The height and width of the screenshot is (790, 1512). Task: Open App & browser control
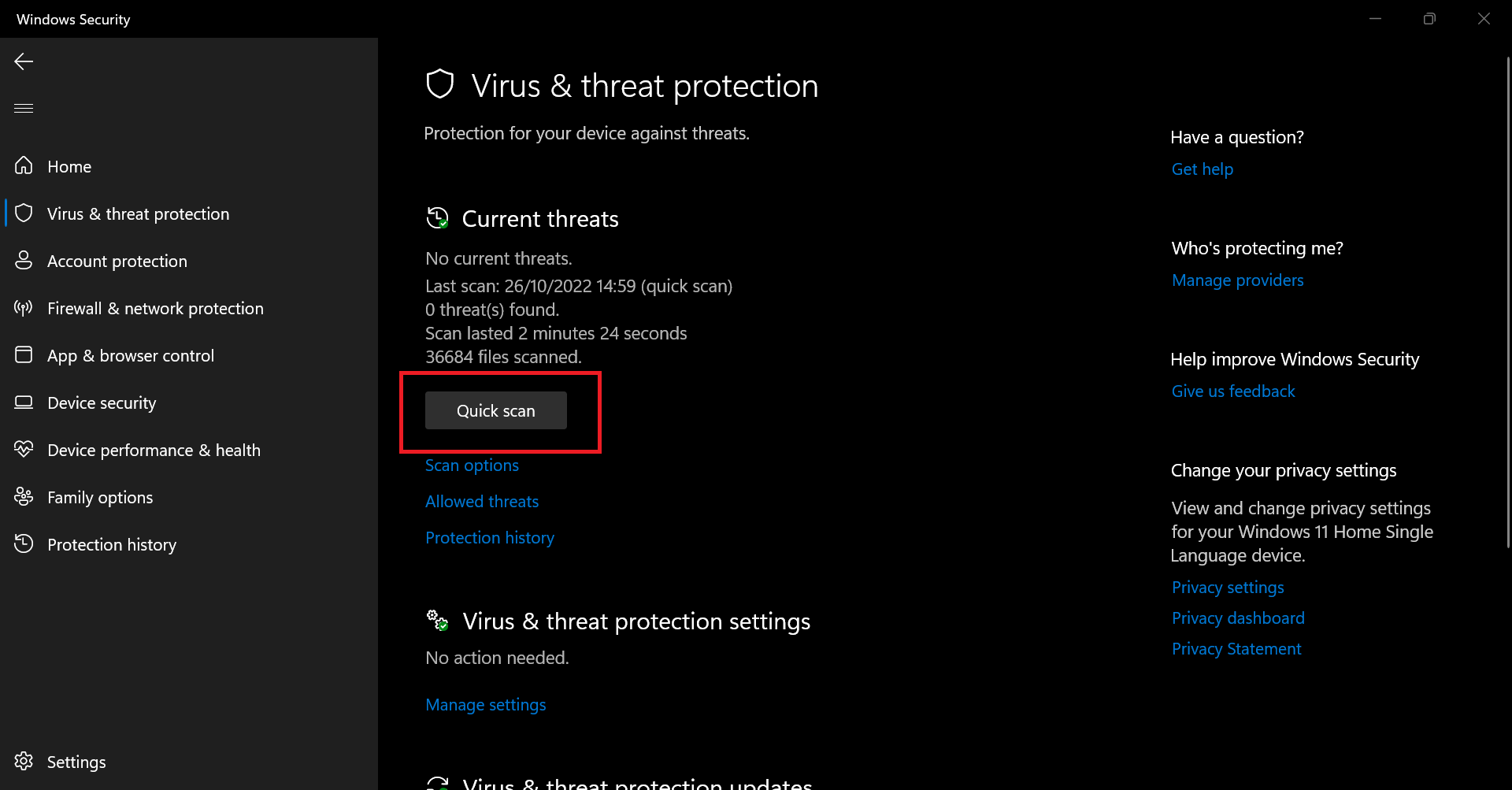pos(131,355)
